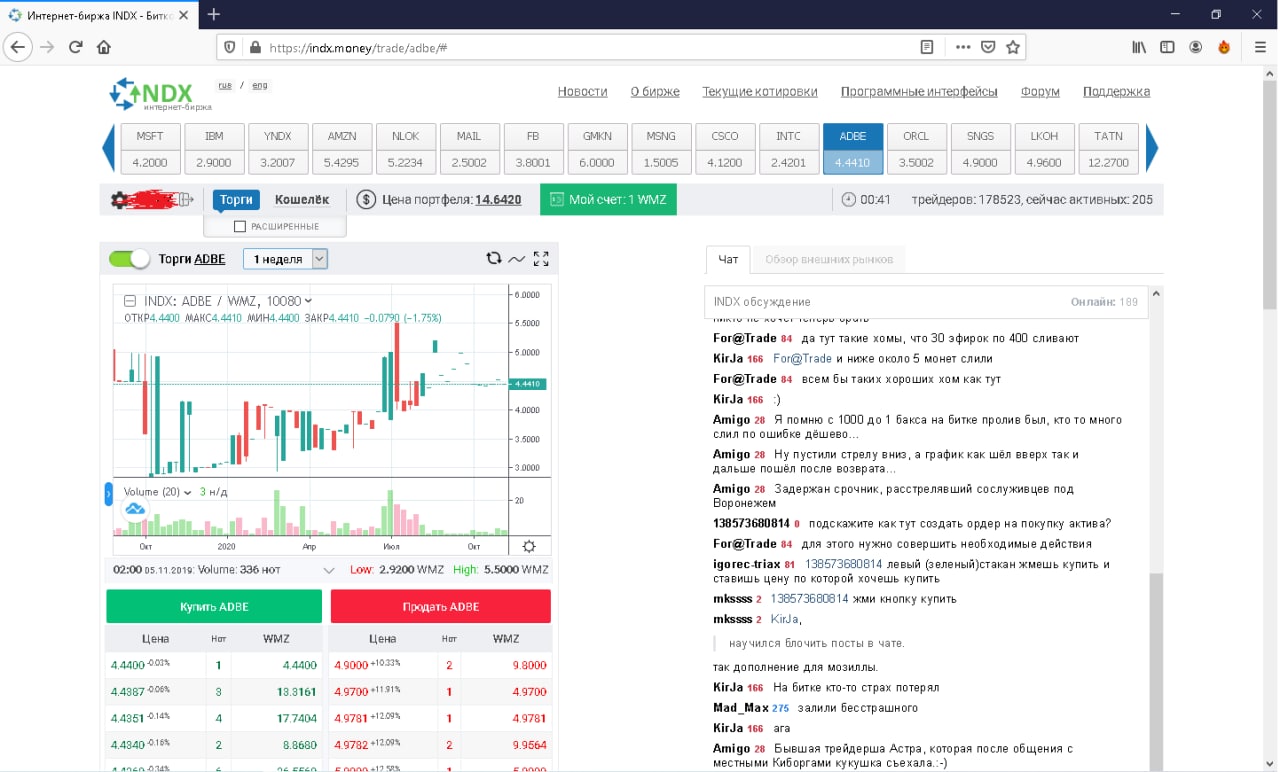Screen dimensions: 1280x772
Task: Open Программные интерфейсы link
Action: (919, 91)
